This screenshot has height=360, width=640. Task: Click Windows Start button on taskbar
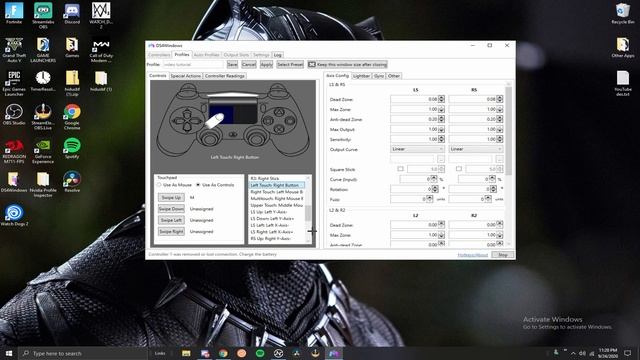point(9,353)
